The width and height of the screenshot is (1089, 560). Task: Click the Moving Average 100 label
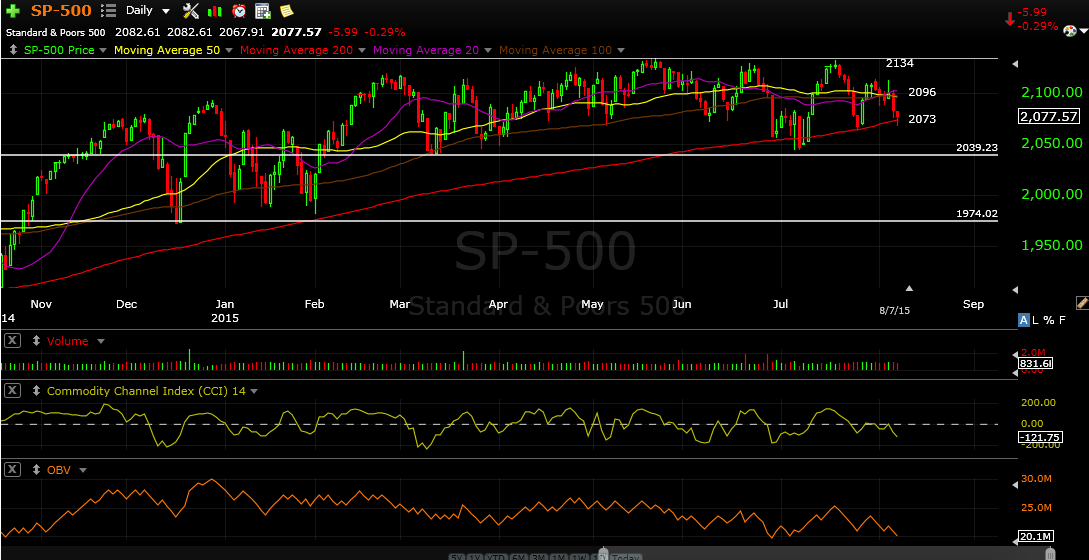[556, 50]
